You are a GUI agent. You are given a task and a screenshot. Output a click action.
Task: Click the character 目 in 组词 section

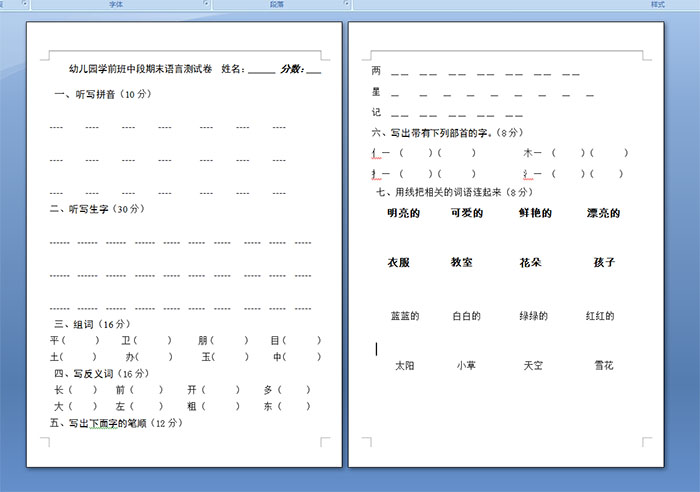275,340
